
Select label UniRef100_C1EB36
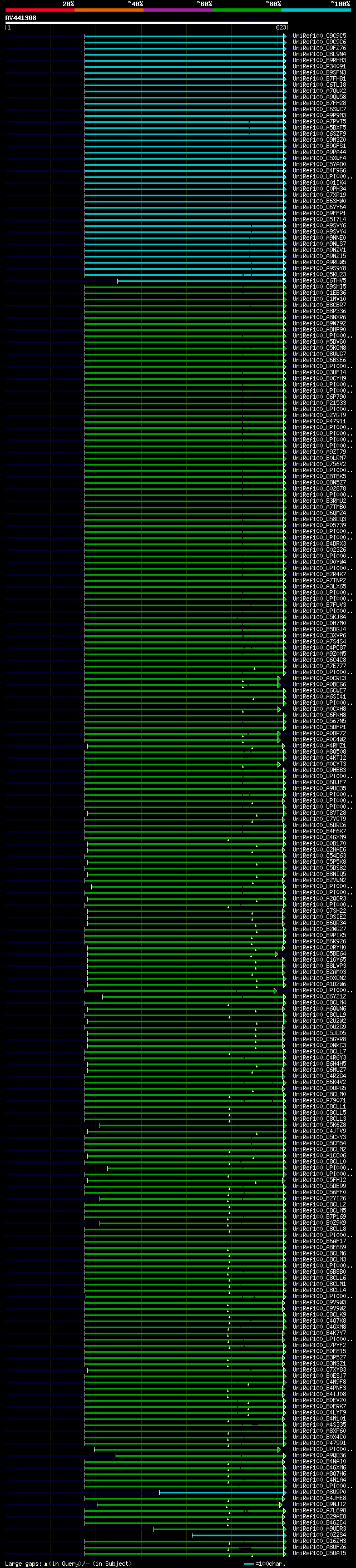319,293
